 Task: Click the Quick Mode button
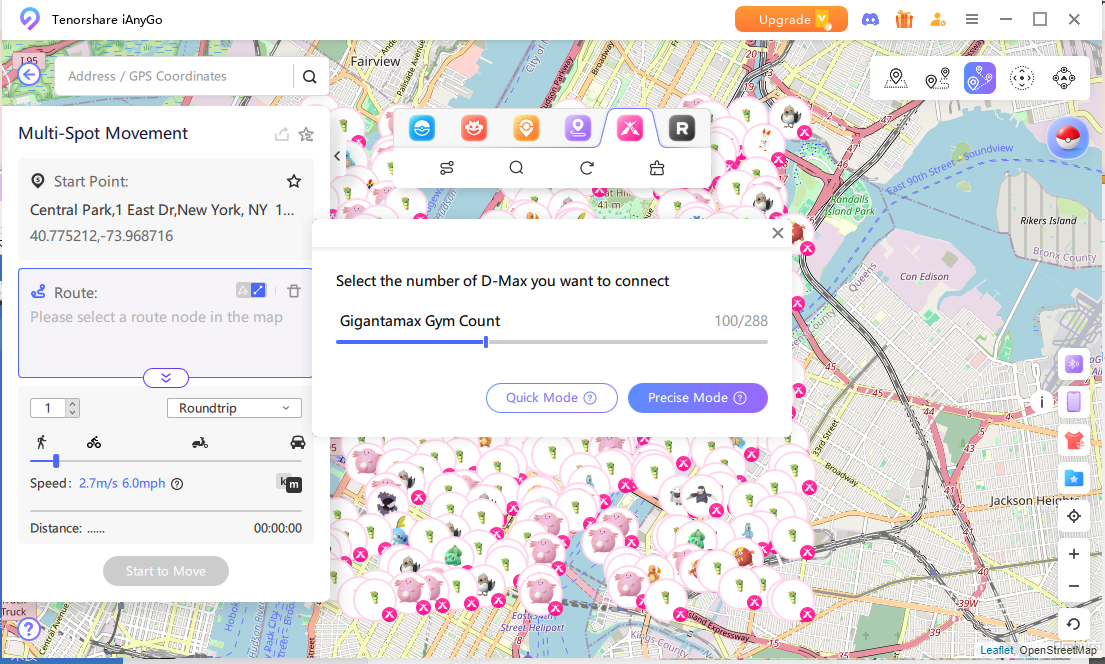tap(551, 398)
